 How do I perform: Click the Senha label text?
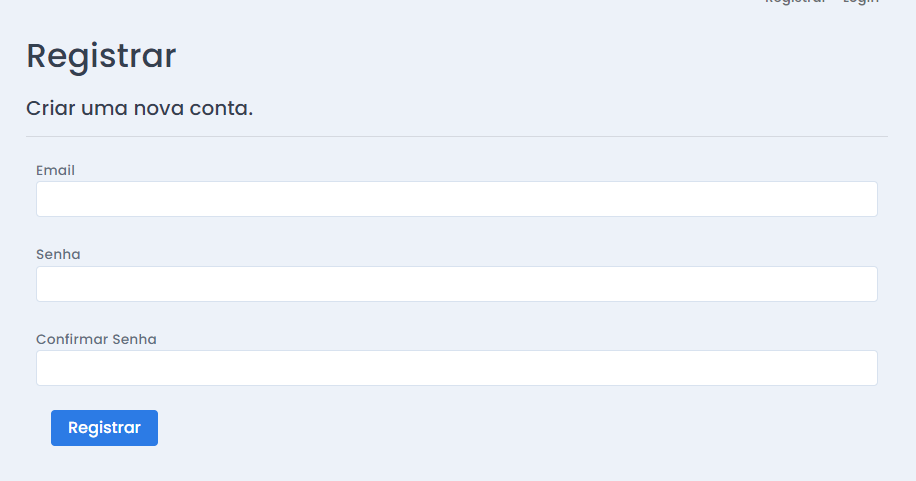coord(58,255)
